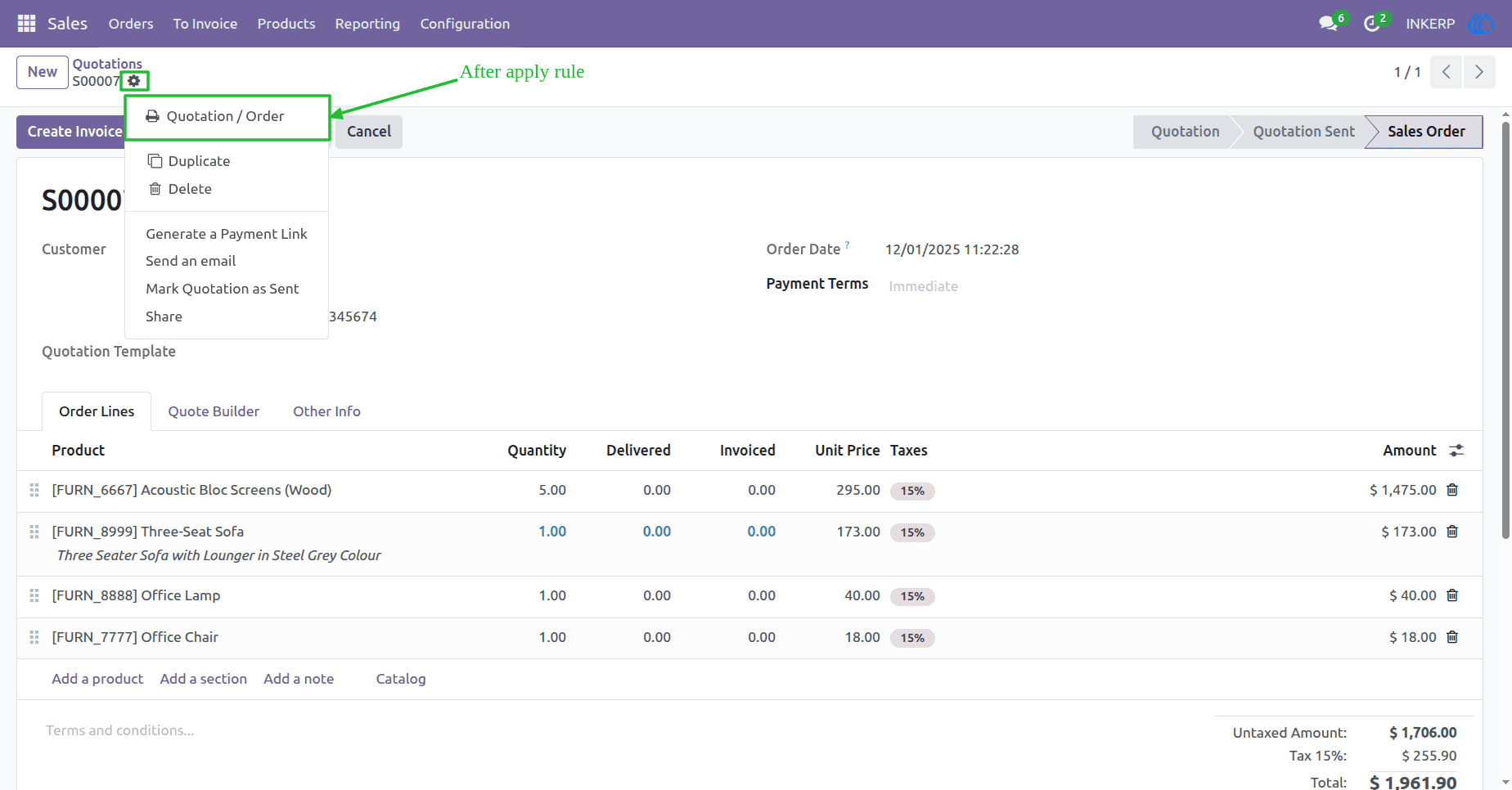The height and width of the screenshot is (790, 1512).
Task: Open the apps grid menu icon
Action: click(x=26, y=24)
